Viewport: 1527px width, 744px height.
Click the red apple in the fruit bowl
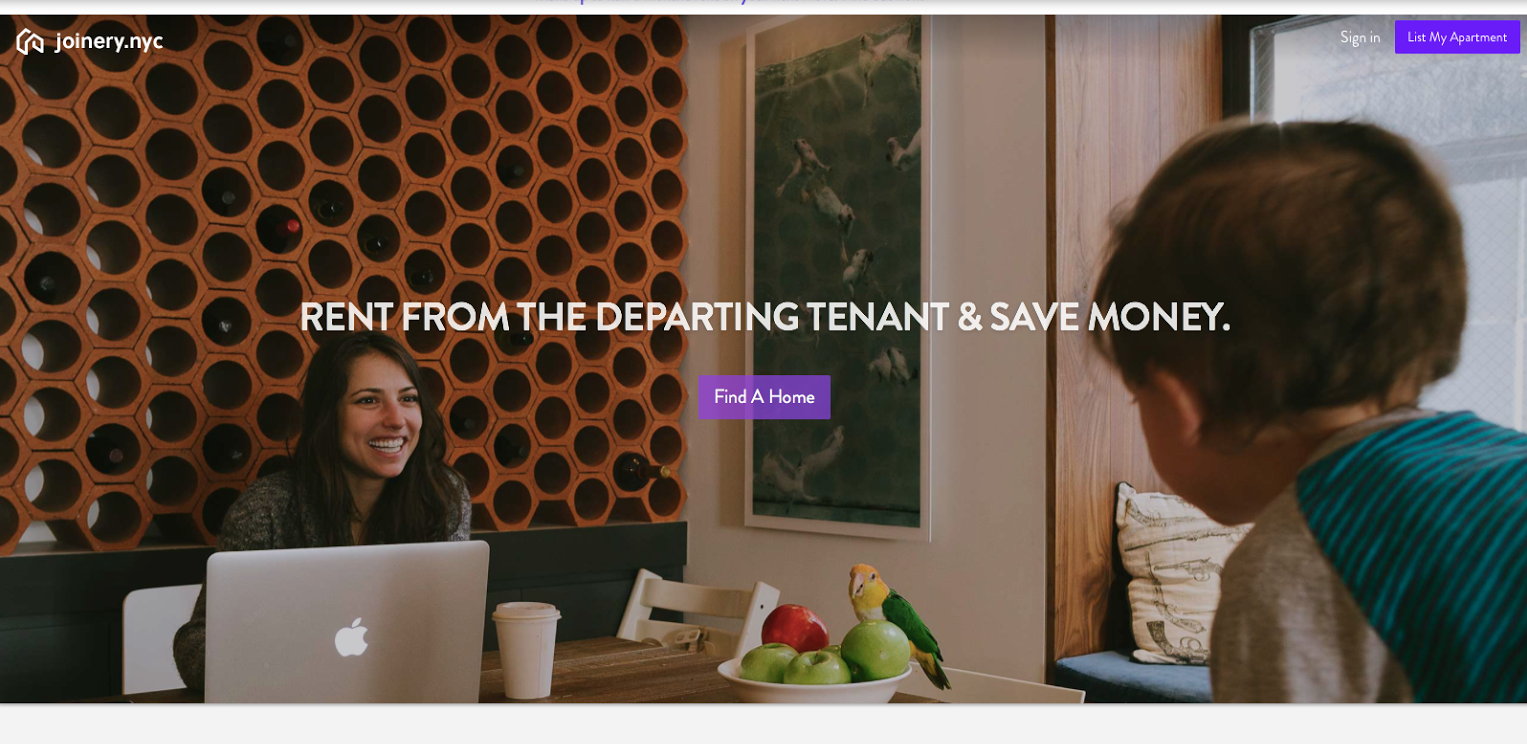[796, 630]
